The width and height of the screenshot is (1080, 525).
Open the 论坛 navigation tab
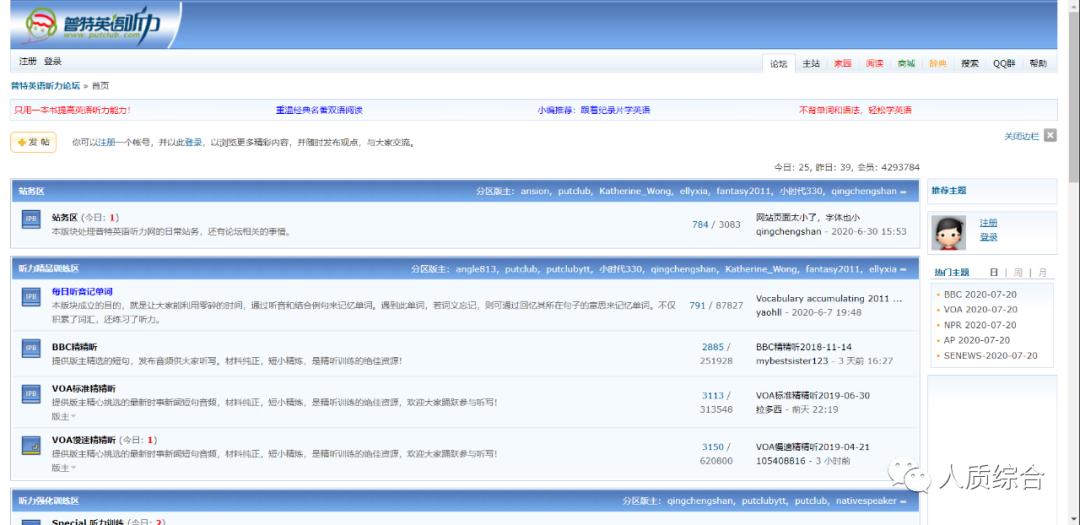pyautogui.click(x=779, y=63)
